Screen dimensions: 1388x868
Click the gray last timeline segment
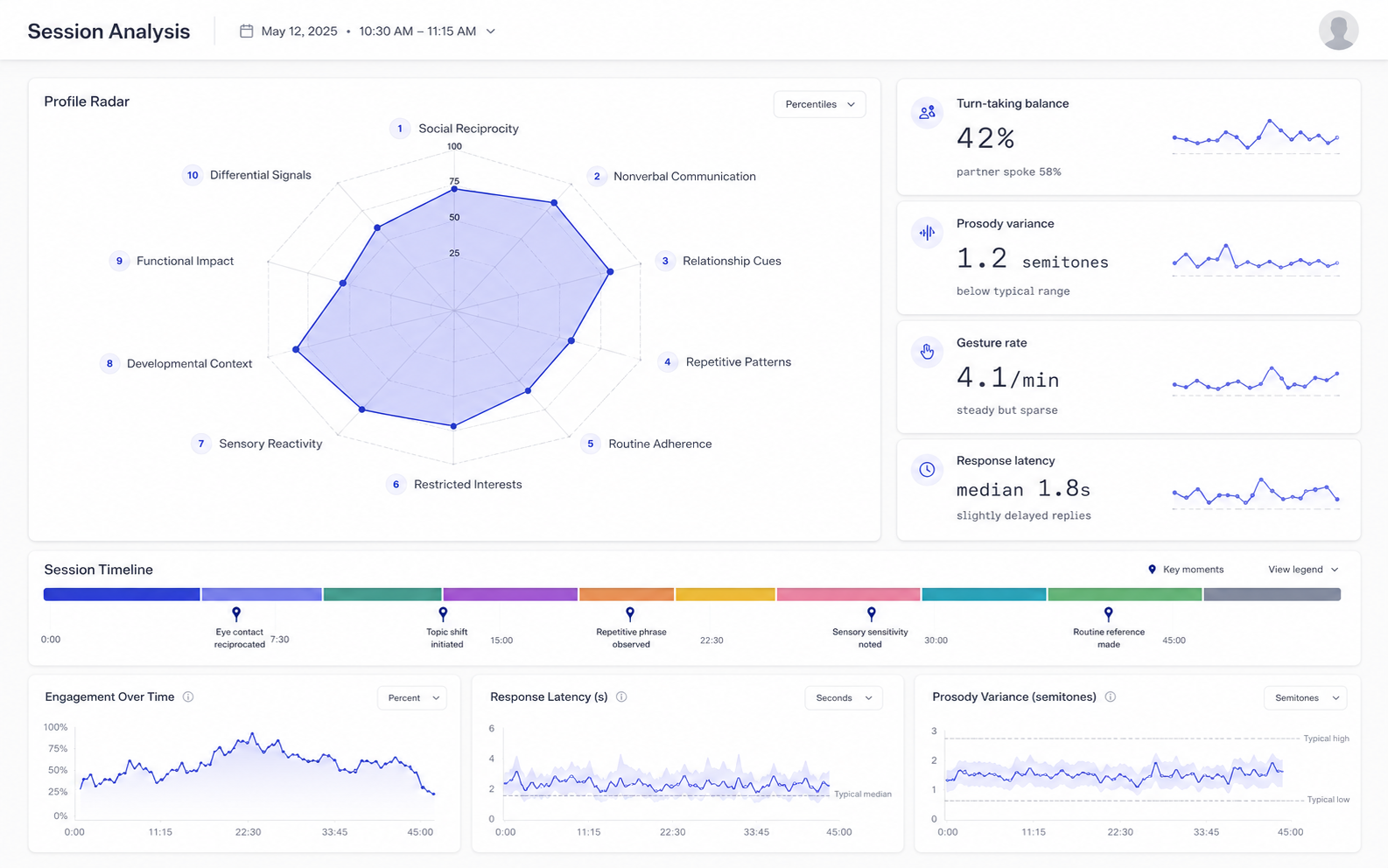tap(1272, 594)
